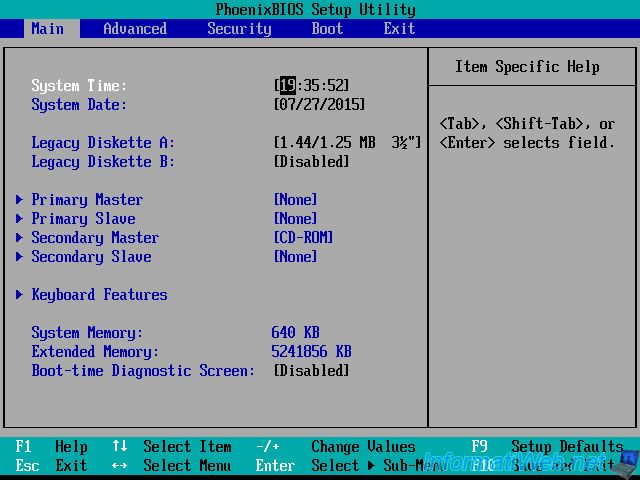The width and height of the screenshot is (640, 480).
Task: Select the System Date label
Action: coord(79,105)
